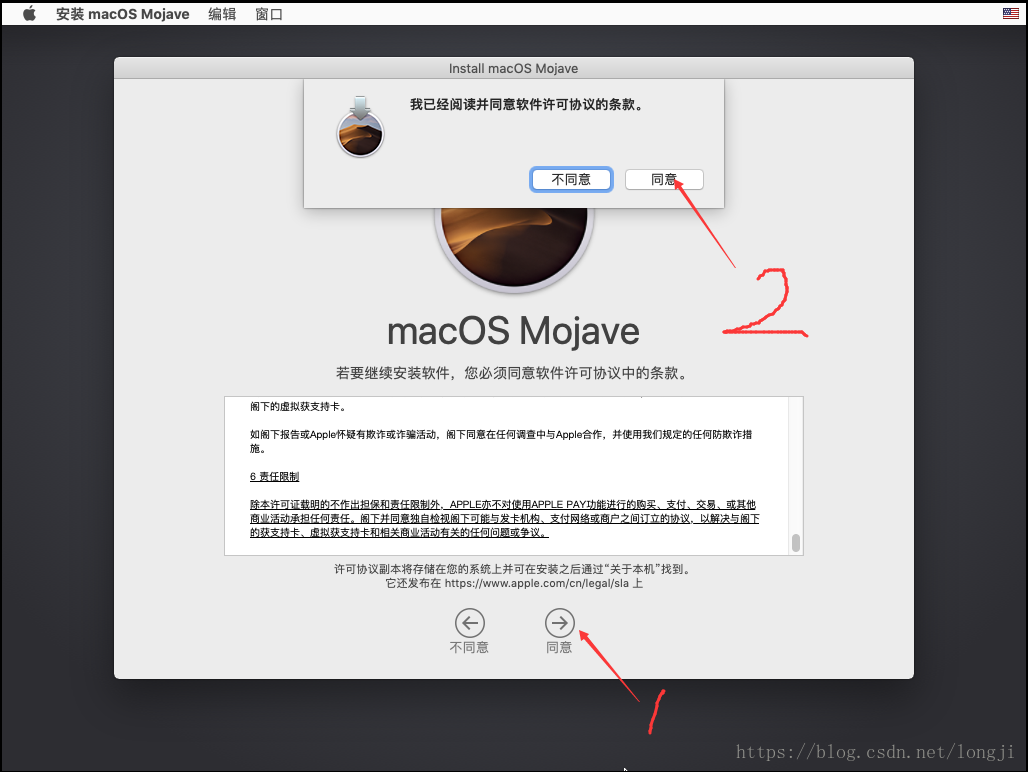The image size is (1028, 772).
Task: Click the macOS Mojave title text
Action: 513,331
